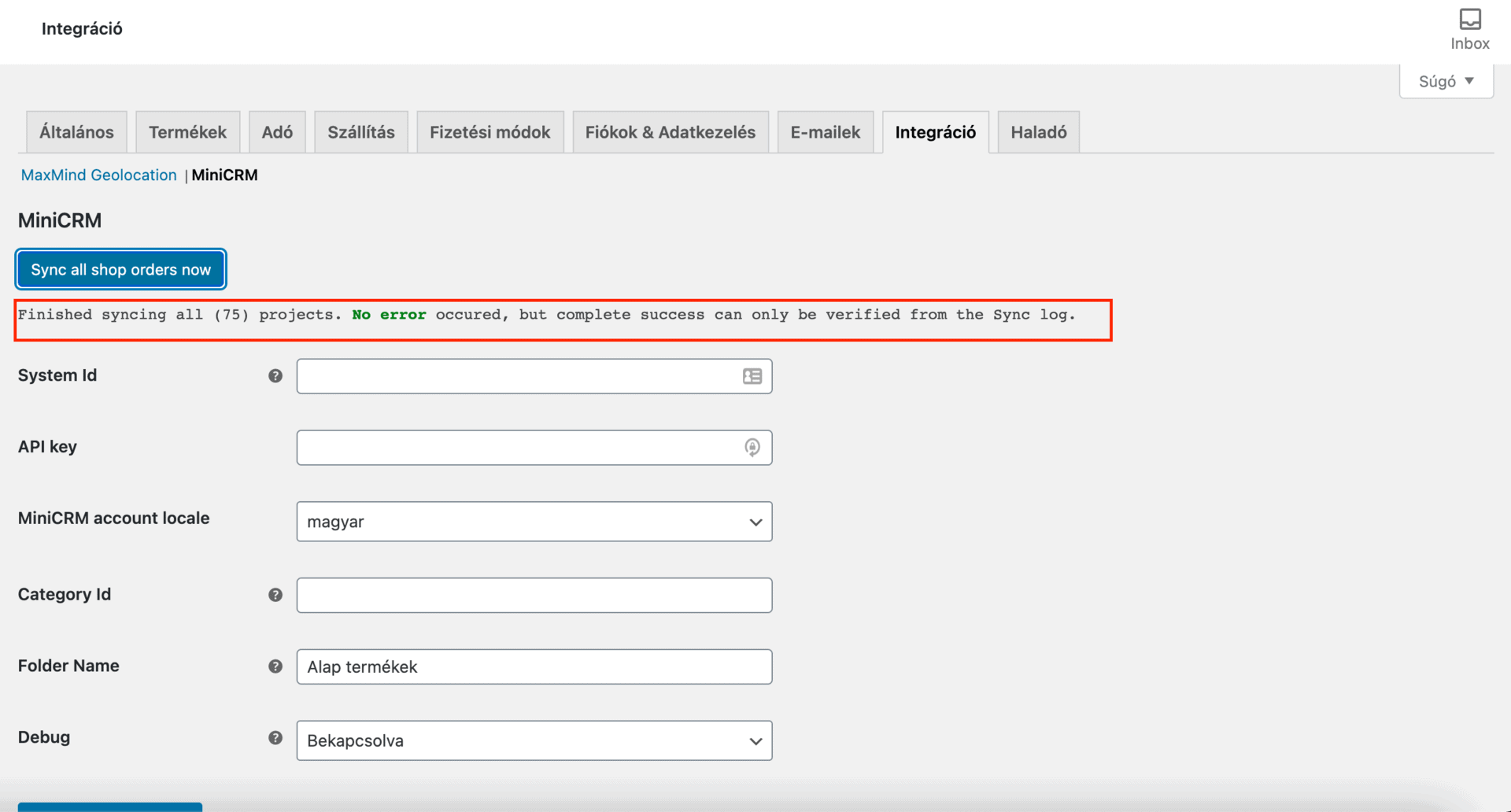The height and width of the screenshot is (812, 1511).
Task: Open the Szállítás tab
Action: coord(361,132)
